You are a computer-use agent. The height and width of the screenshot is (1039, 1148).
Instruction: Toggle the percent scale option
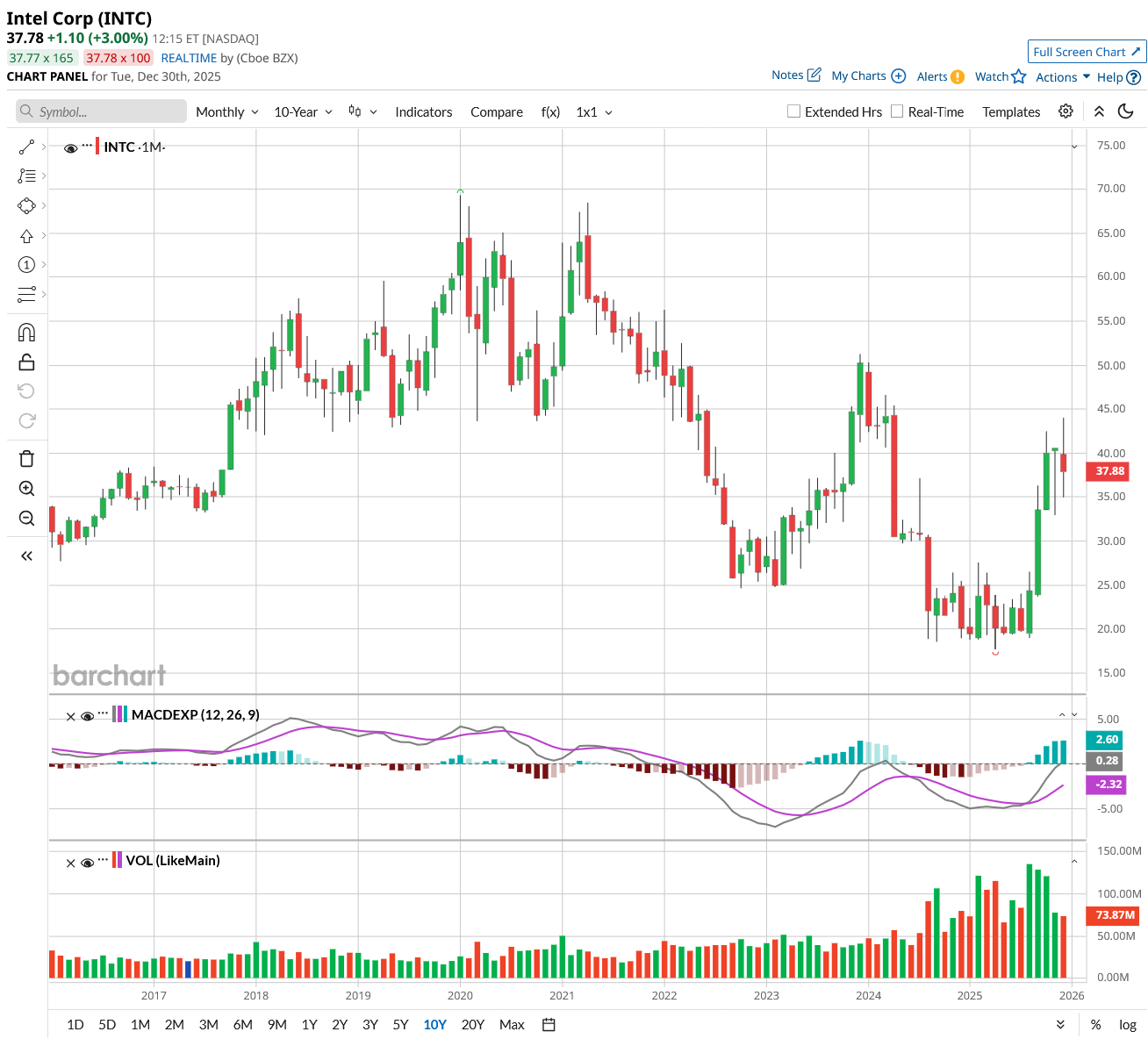pyautogui.click(x=1095, y=1025)
